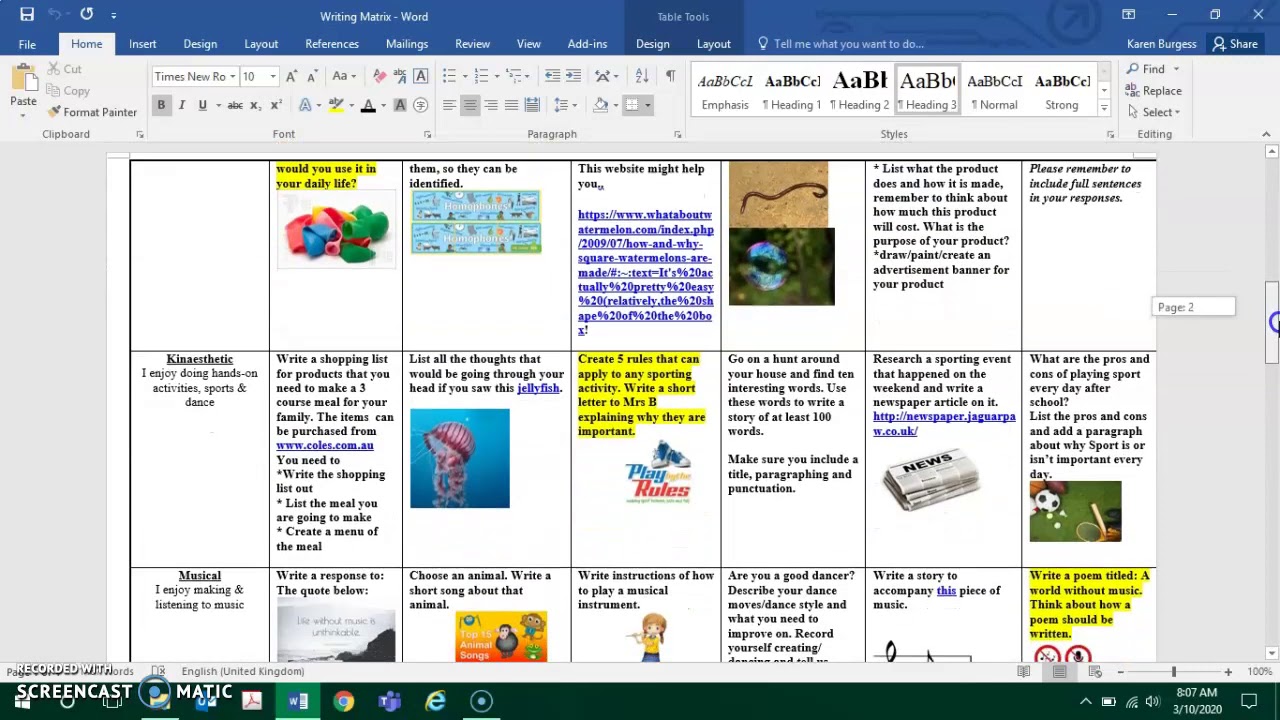Toggle character shading
Screen dimensions: 1280x720
(x=400, y=105)
